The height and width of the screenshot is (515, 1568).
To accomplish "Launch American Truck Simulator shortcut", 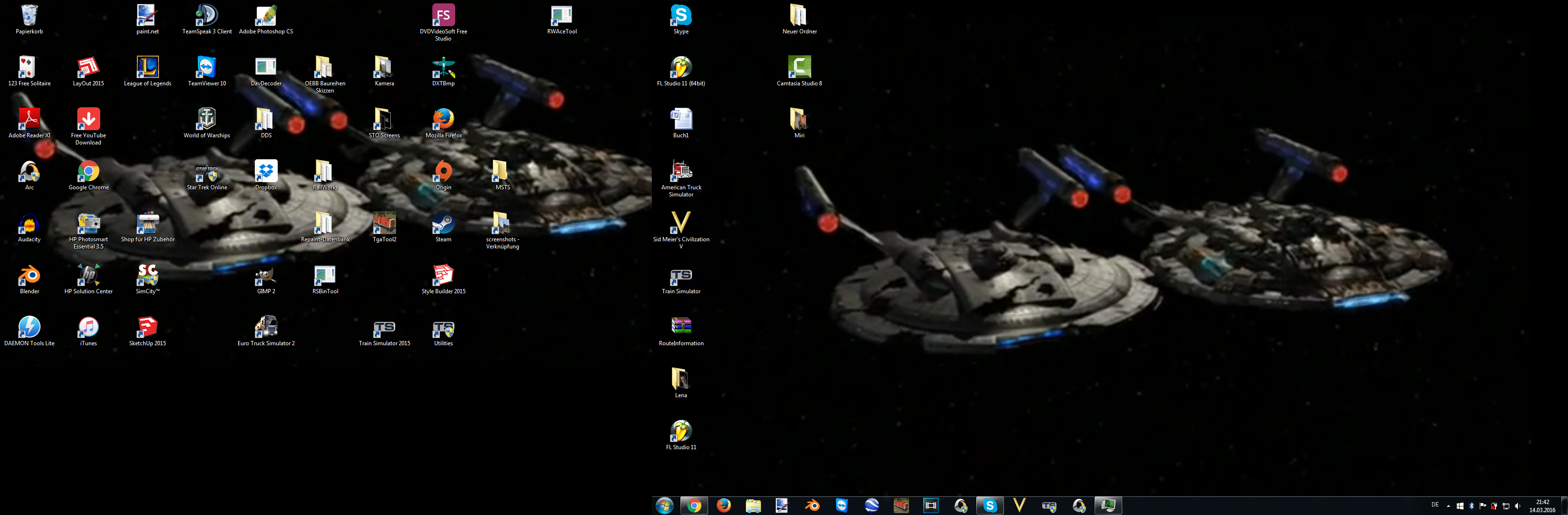I will (680, 178).
